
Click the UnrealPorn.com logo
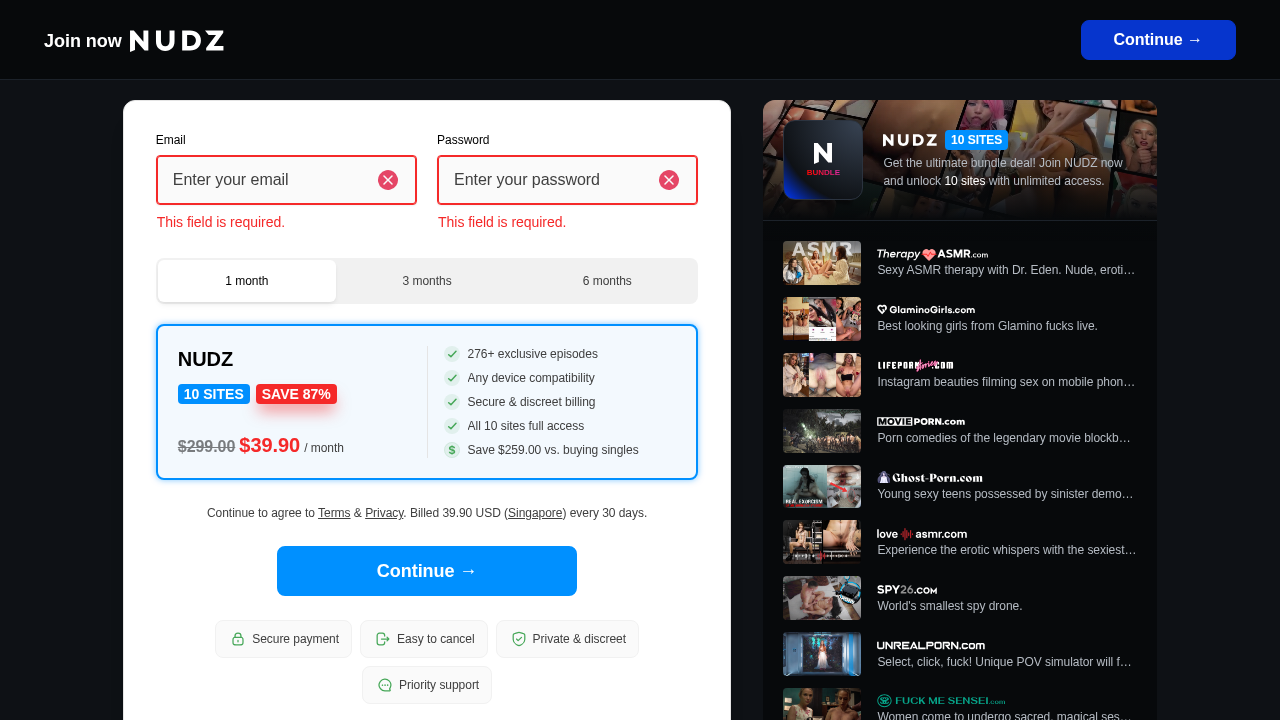tap(931, 646)
